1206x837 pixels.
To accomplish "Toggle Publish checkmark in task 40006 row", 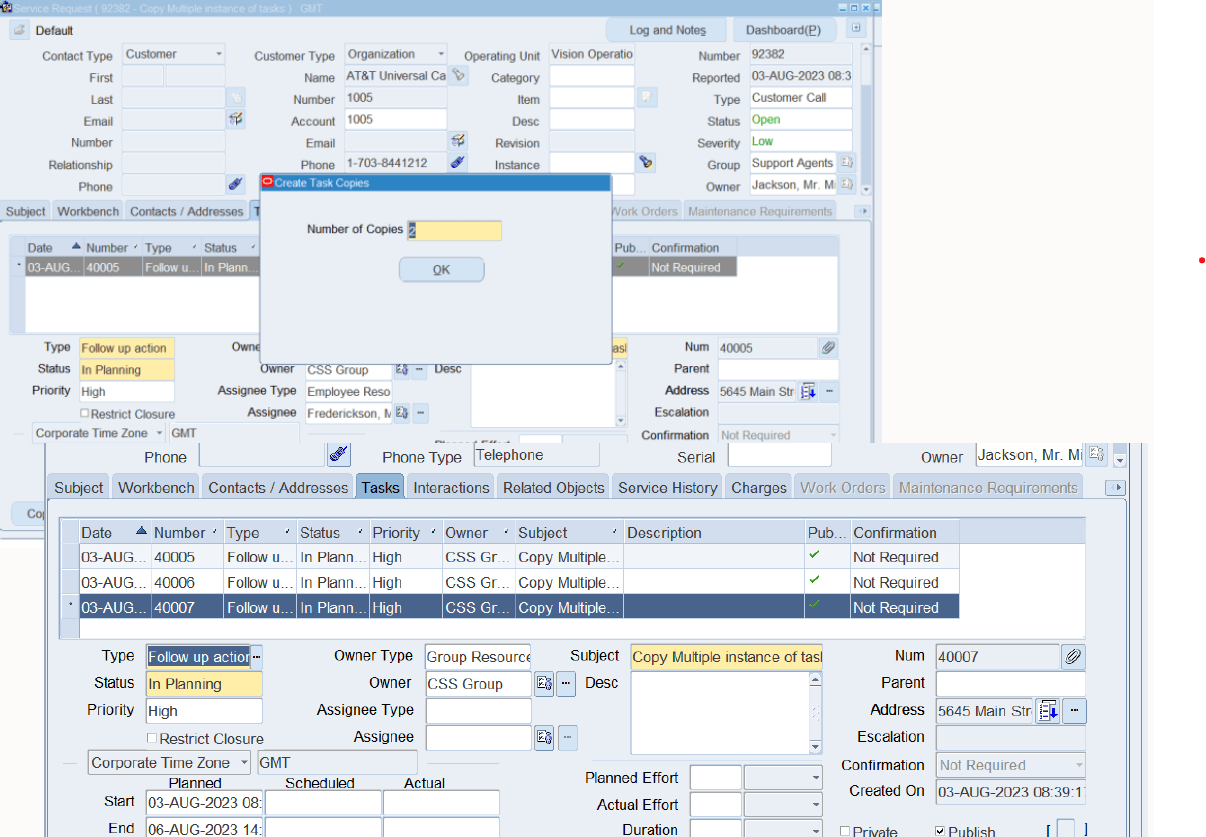I will pyautogui.click(x=814, y=581).
